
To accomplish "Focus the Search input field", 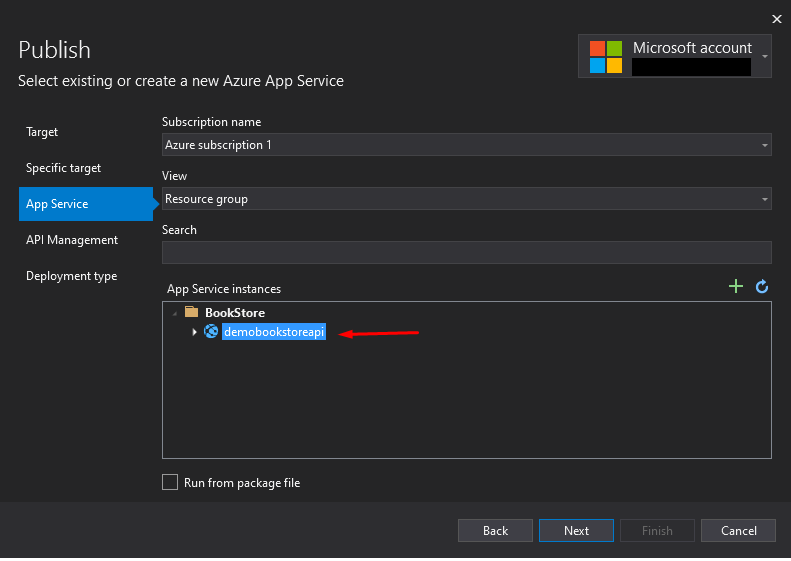I will pyautogui.click(x=467, y=253).
